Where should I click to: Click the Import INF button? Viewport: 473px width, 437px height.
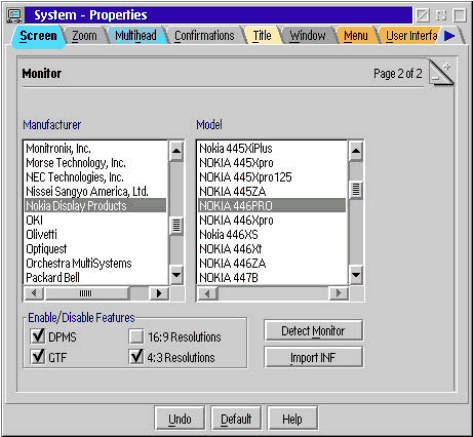(313, 357)
